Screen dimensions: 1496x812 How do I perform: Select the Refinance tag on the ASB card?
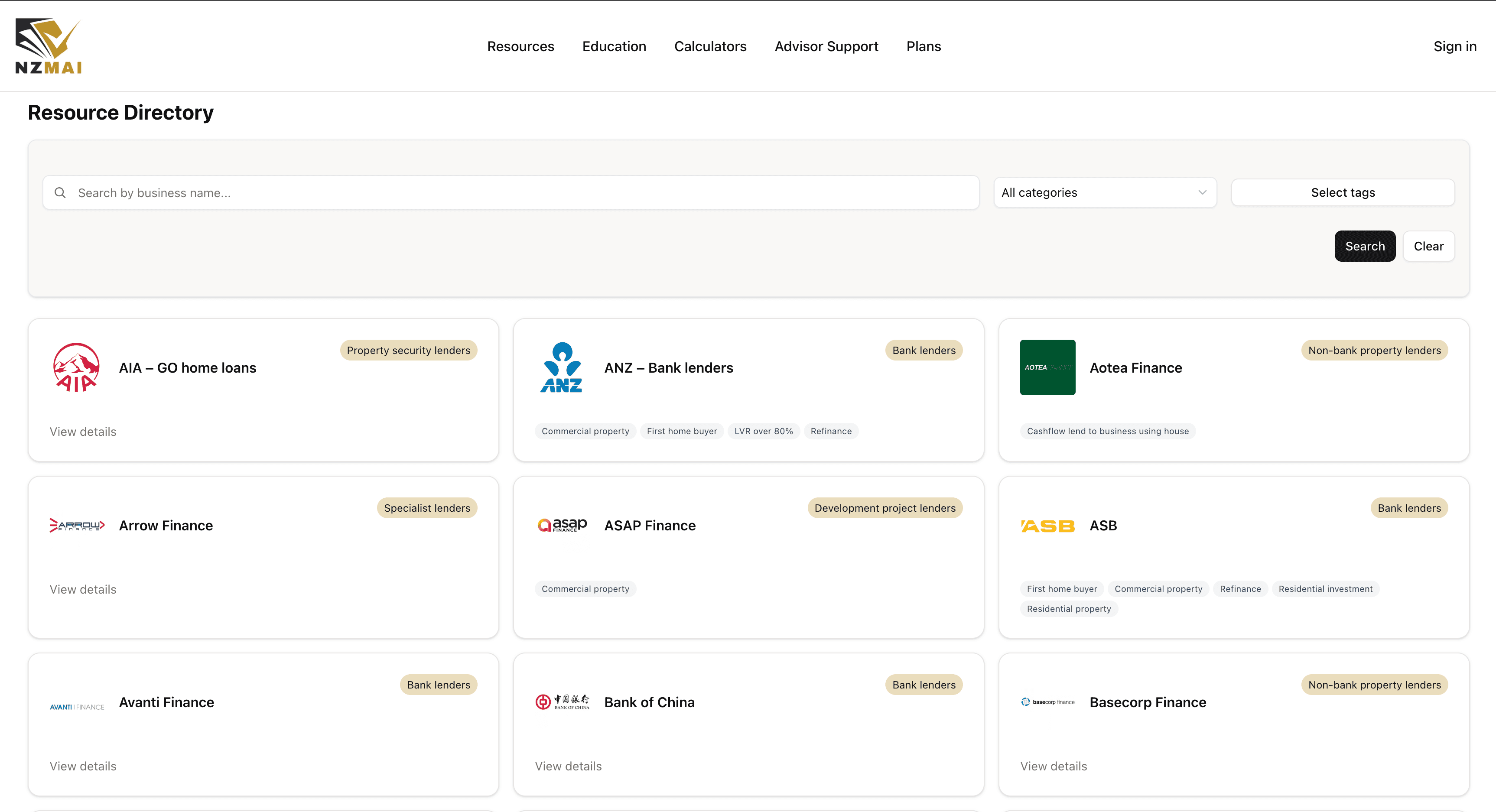point(1240,588)
